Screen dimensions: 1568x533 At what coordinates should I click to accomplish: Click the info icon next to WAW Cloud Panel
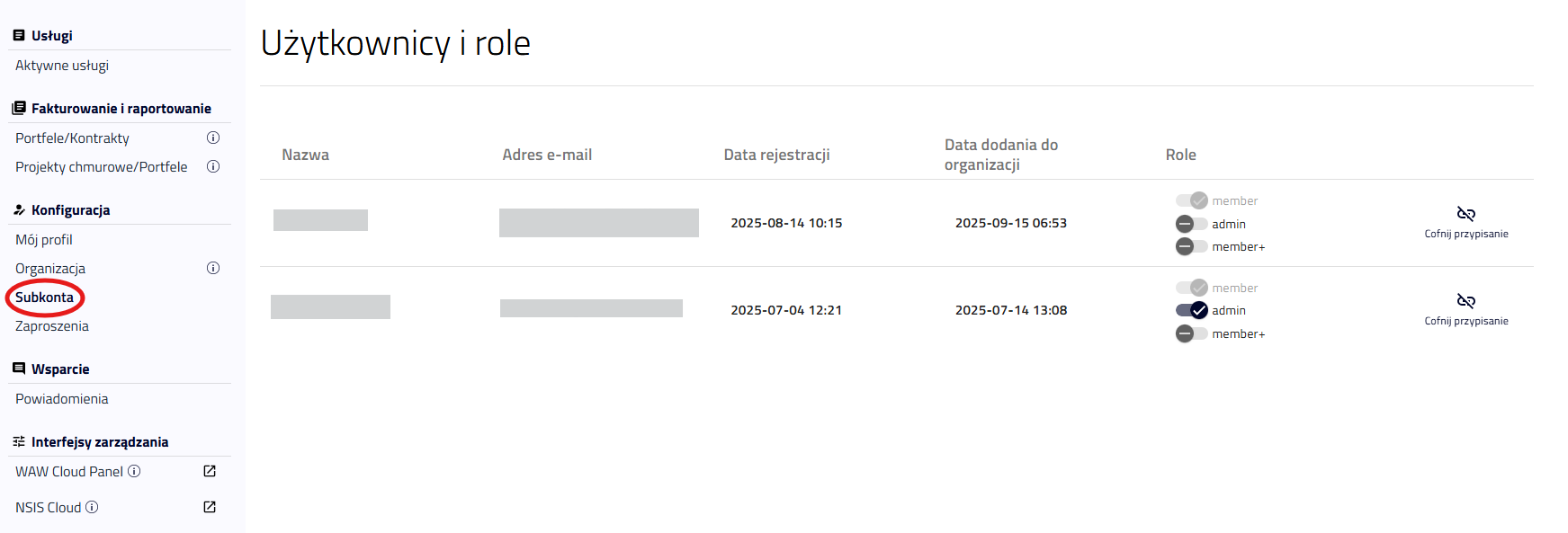tap(134, 470)
